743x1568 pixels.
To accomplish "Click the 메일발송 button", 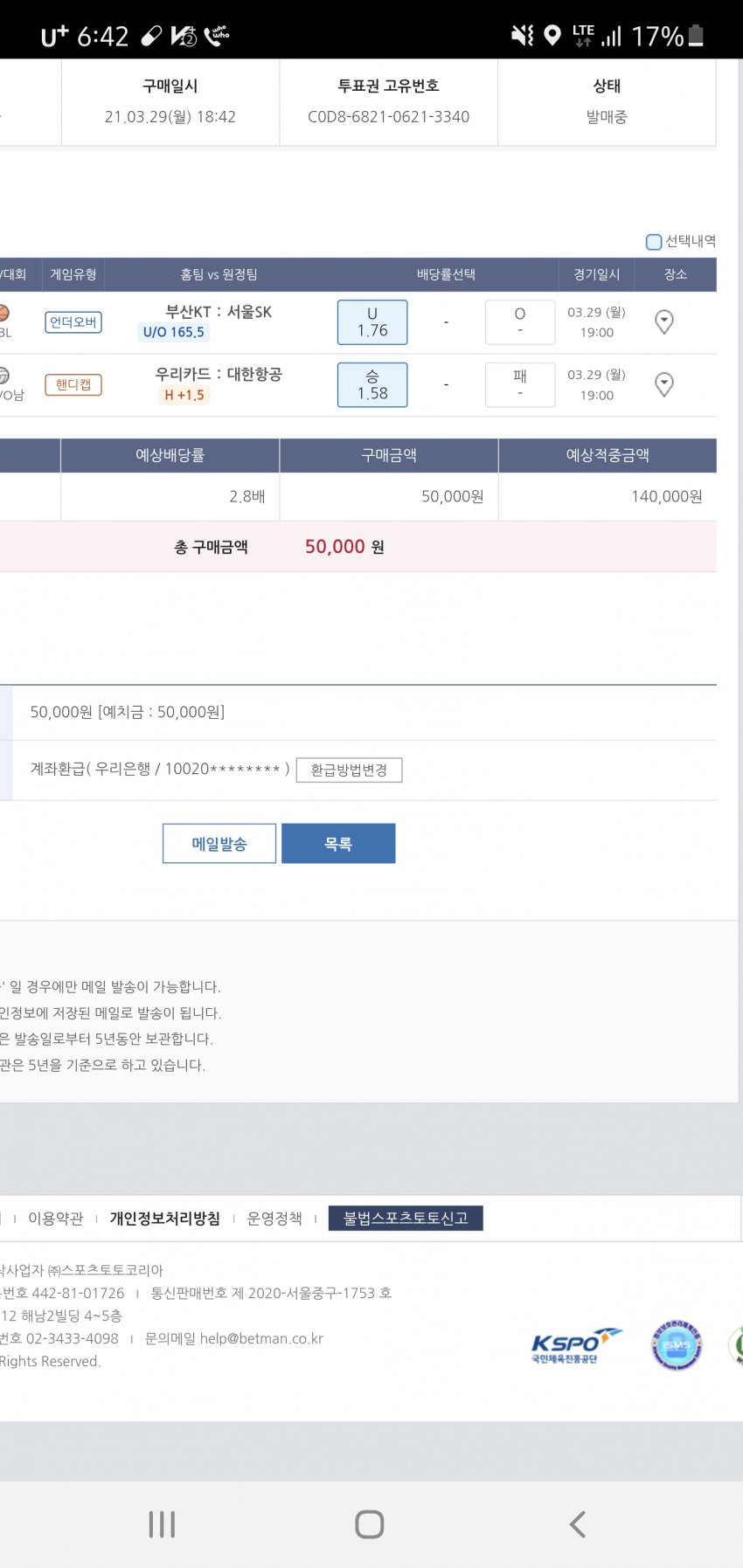I will pos(219,844).
